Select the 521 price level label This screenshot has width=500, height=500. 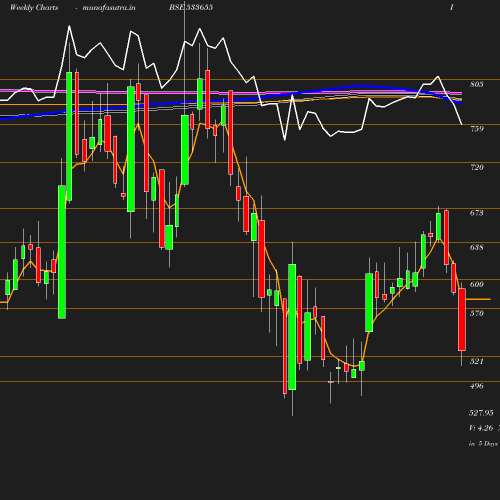pyautogui.click(x=477, y=361)
